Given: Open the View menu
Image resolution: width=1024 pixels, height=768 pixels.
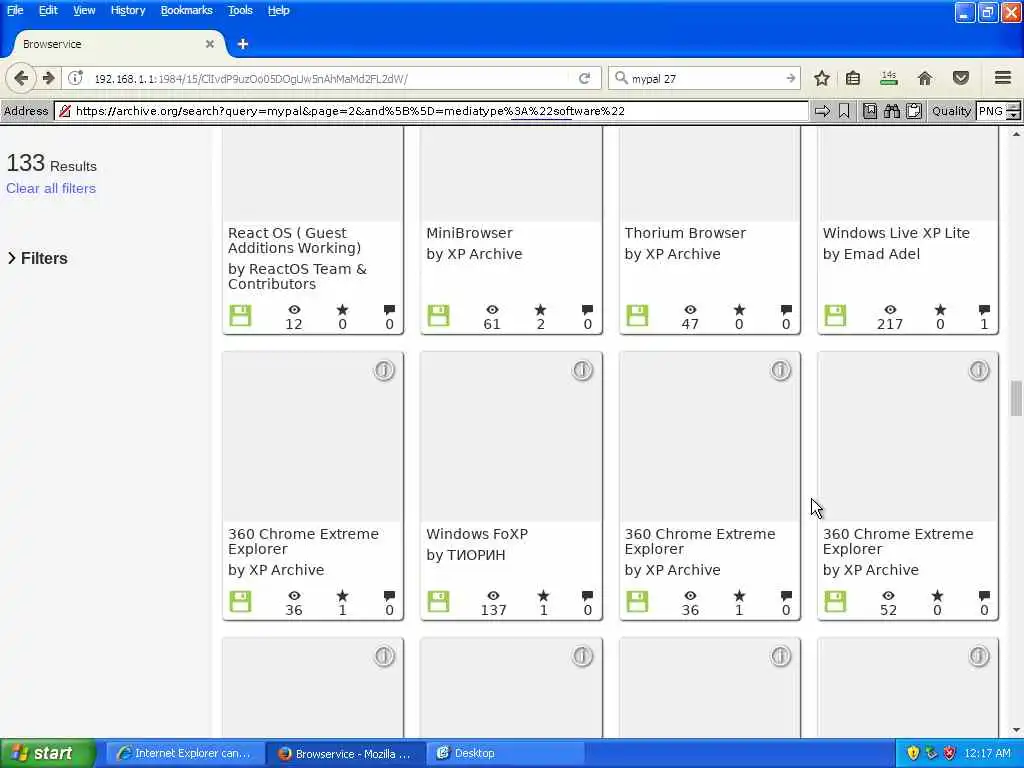Looking at the screenshot, I should tap(84, 10).
